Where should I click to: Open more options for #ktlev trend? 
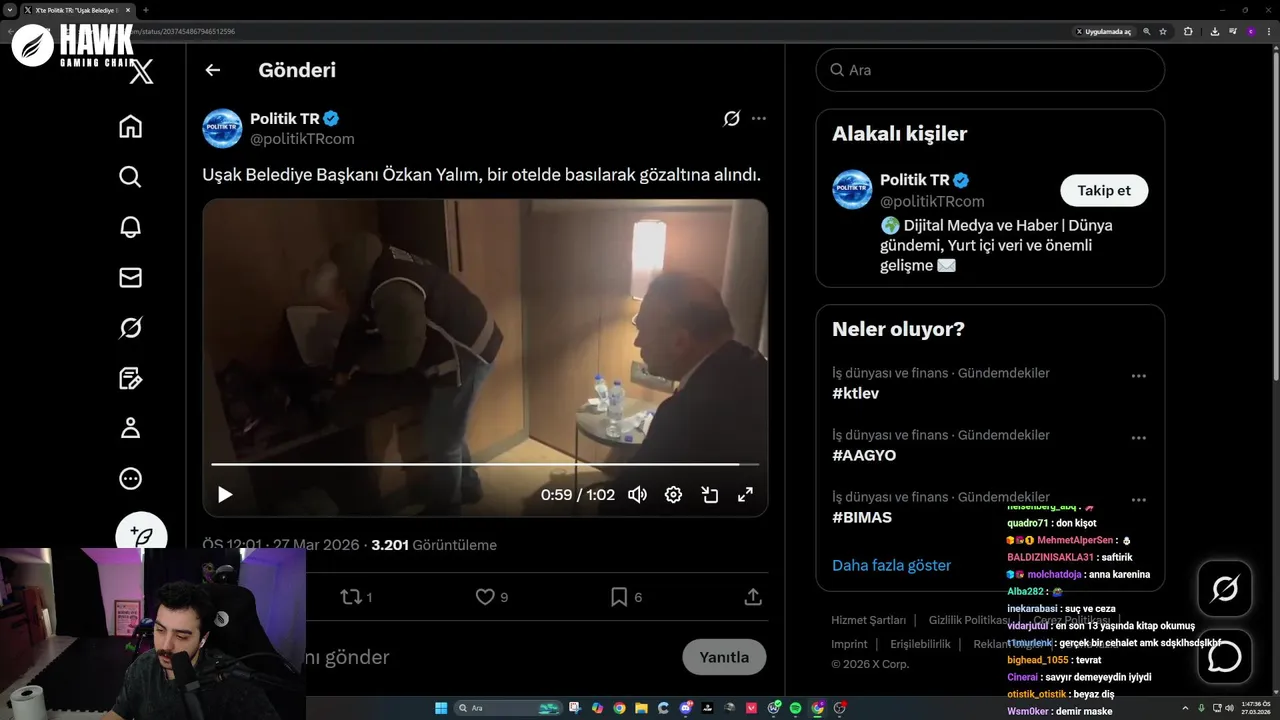[1138, 376]
